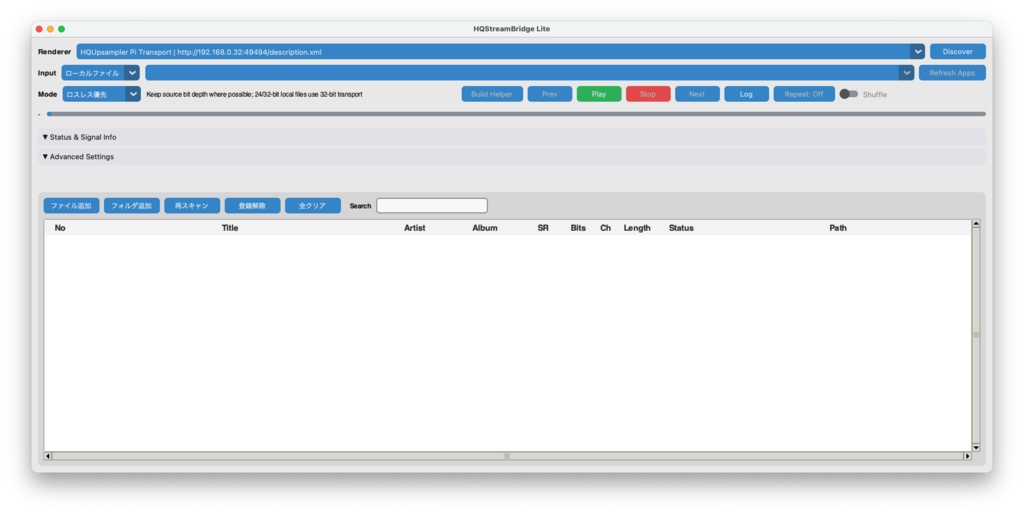Click the Refresh Apps button
The width and height of the screenshot is (1024, 514).
pyautogui.click(x=952, y=73)
